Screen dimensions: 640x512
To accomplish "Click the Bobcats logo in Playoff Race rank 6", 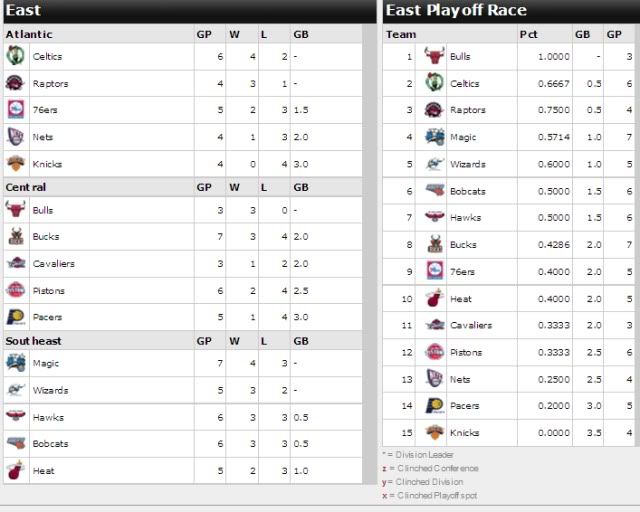I will [x=434, y=190].
